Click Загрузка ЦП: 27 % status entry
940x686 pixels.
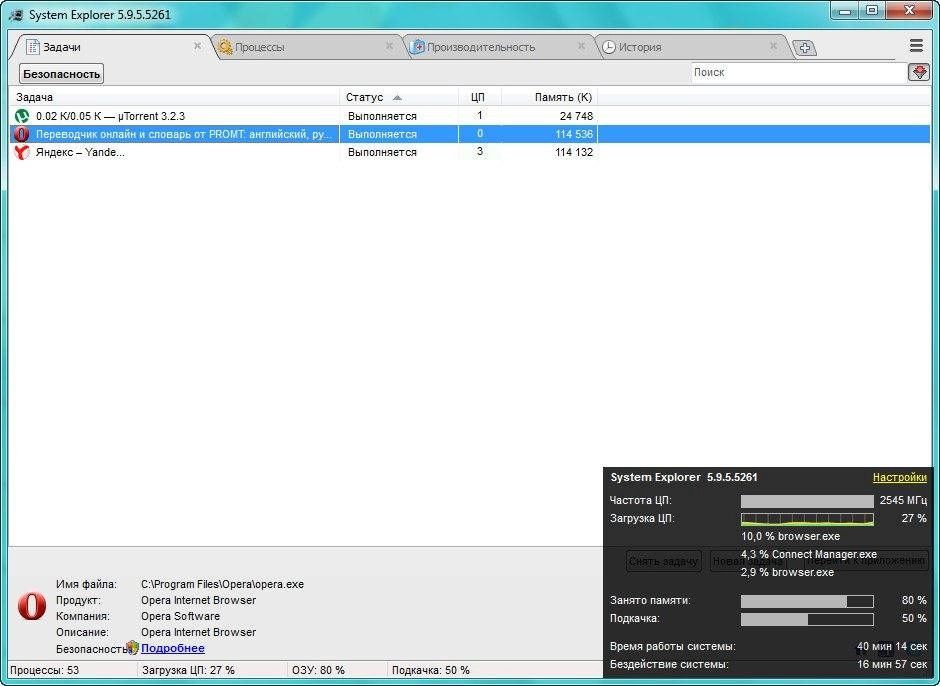pos(188,670)
